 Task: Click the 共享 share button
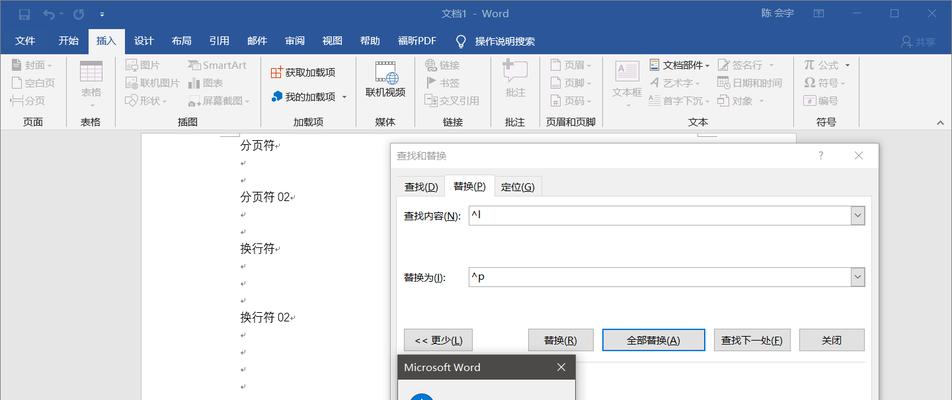(x=918, y=41)
